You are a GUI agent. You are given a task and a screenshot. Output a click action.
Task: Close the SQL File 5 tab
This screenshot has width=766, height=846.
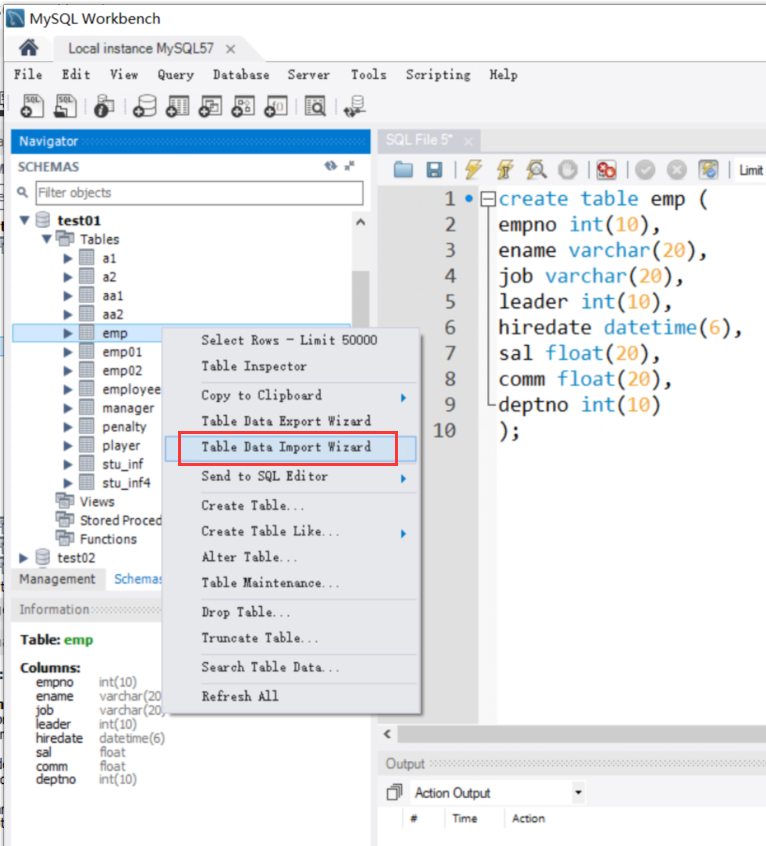pos(468,141)
